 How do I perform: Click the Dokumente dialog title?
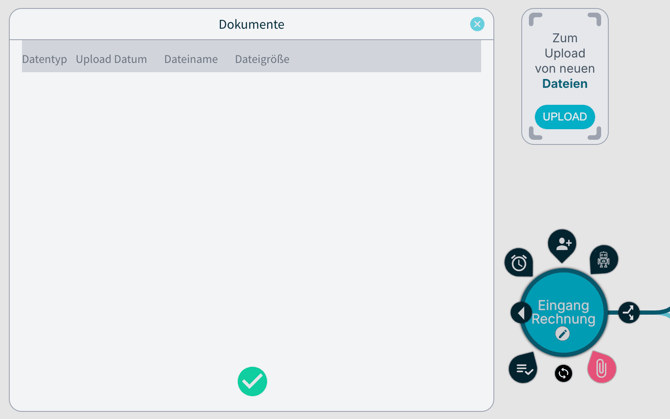(251, 24)
